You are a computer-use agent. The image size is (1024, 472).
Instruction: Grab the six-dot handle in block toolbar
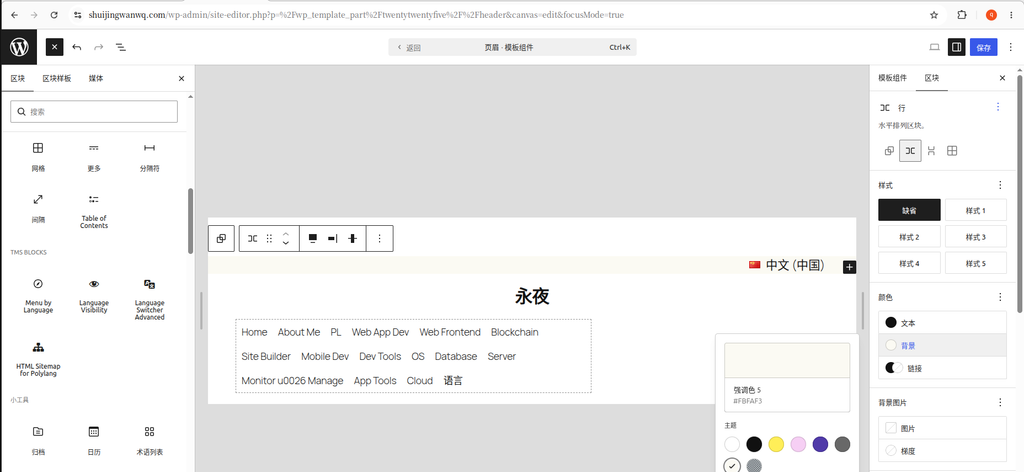click(x=269, y=238)
